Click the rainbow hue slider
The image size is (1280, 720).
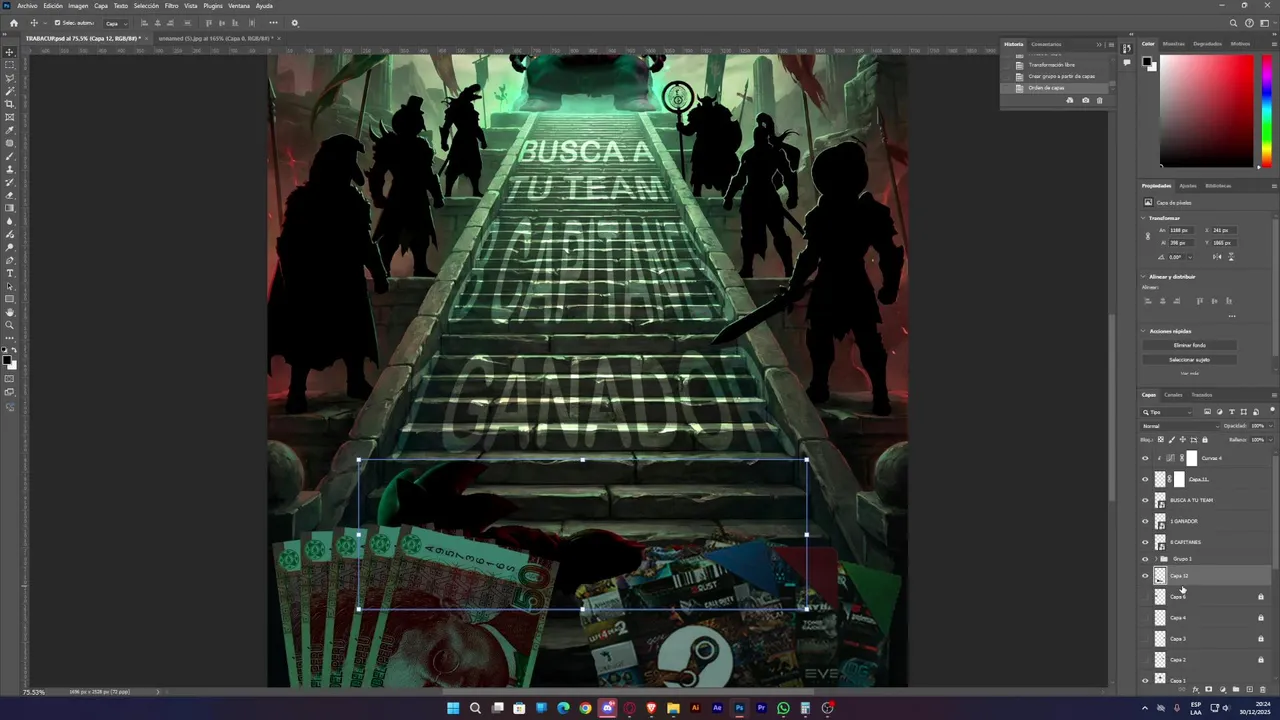(1267, 111)
